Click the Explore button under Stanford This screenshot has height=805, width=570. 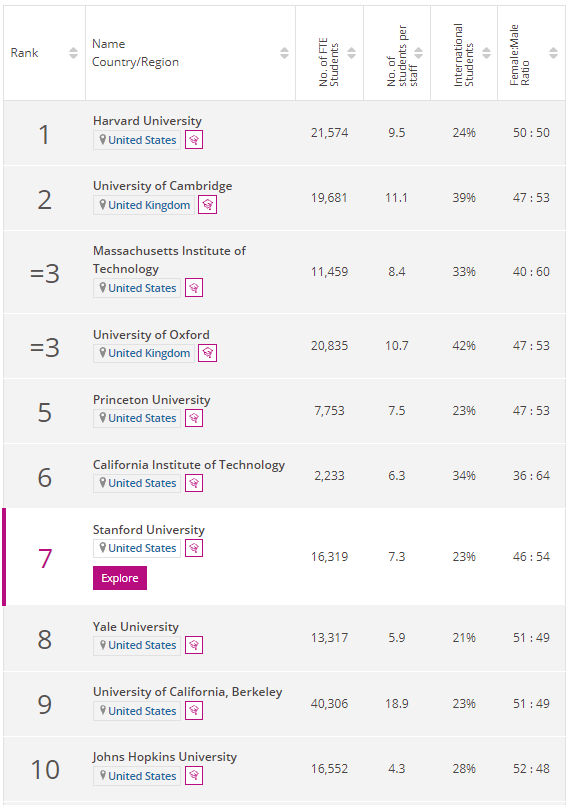pyautogui.click(x=120, y=578)
